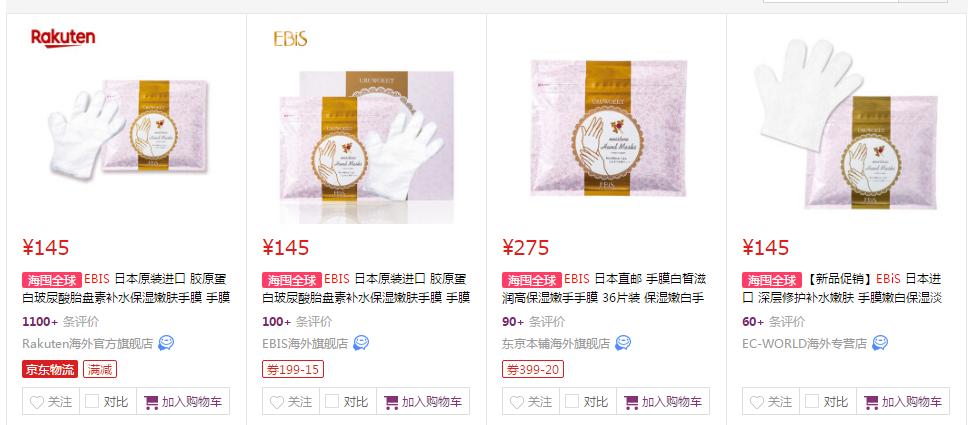Contact 东京本铺海外旗舰店 via chat icon
Image resolution: width=978 pixels, height=425 pixels.
click(623, 343)
